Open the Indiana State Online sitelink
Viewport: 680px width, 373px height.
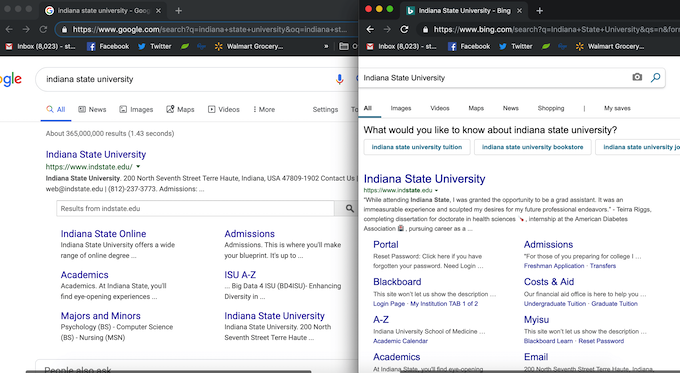[103, 234]
